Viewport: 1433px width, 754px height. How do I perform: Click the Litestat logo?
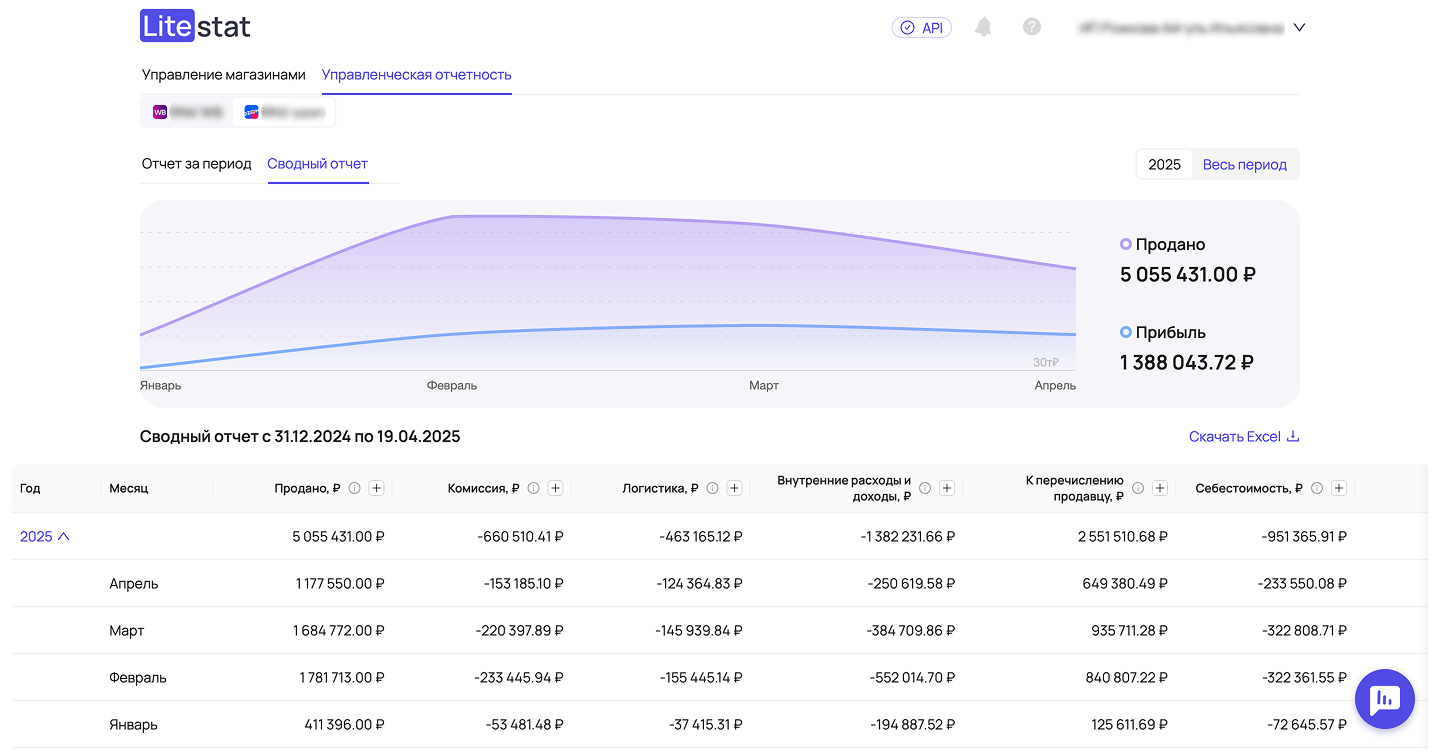click(x=195, y=27)
